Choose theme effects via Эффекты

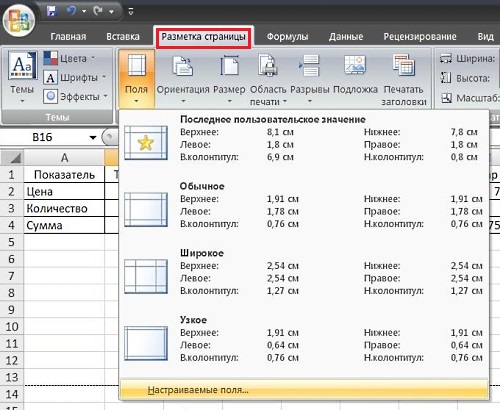(x=76, y=97)
